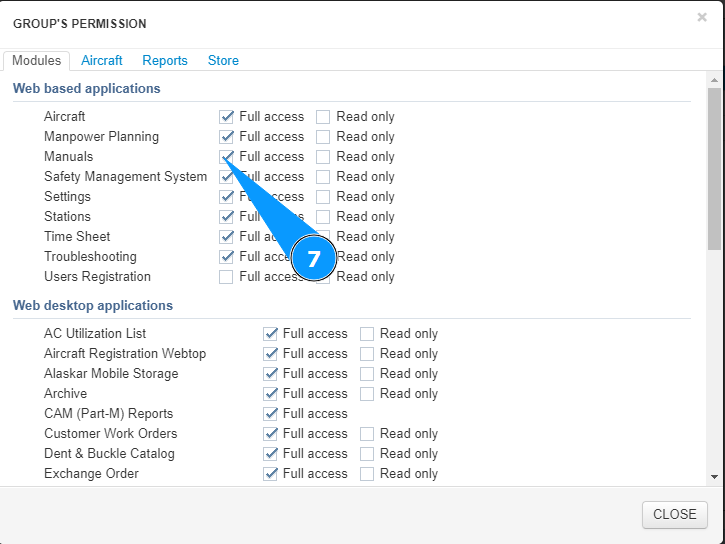Click the vertical scrollbar thumb
Viewport: 725px width, 544px height.
(x=714, y=168)
